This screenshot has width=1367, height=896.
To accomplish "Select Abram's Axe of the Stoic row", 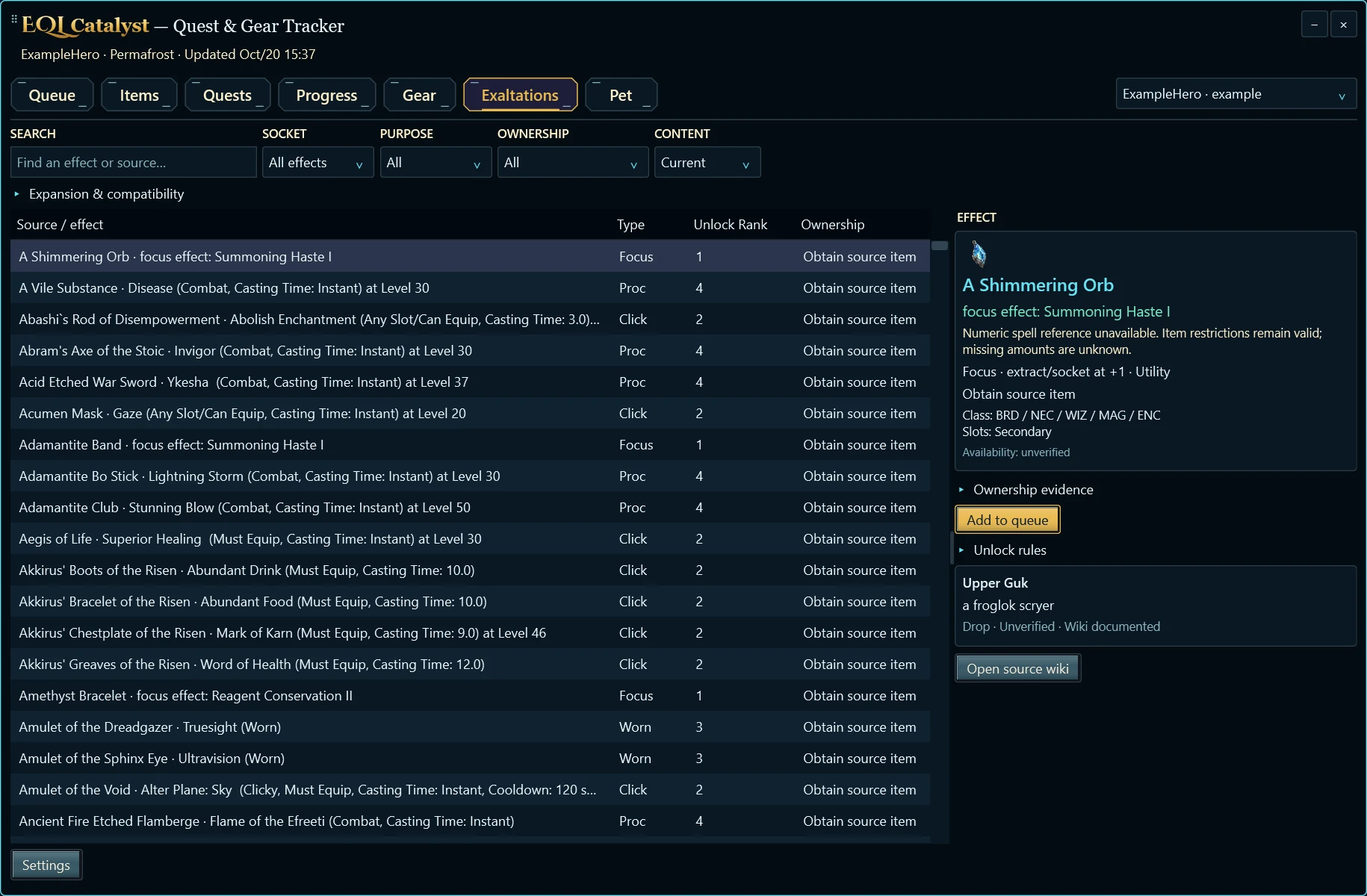I will tap(470, 350).
